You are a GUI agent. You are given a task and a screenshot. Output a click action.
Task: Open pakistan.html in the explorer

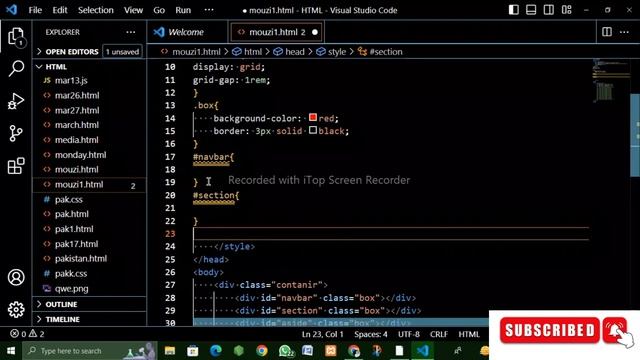click(x=81, y=259)
